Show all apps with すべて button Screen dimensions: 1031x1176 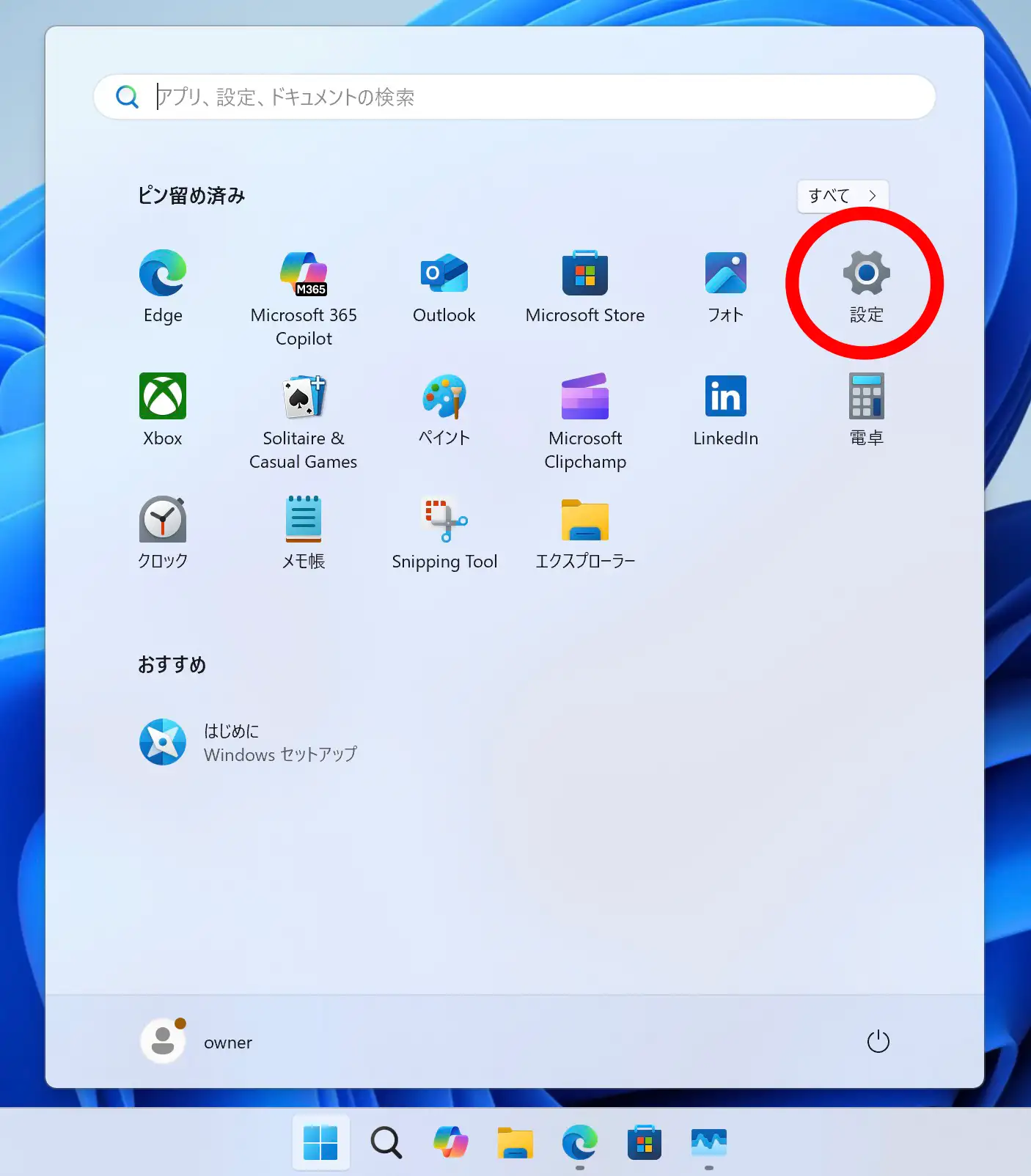[x=843, y=196]
